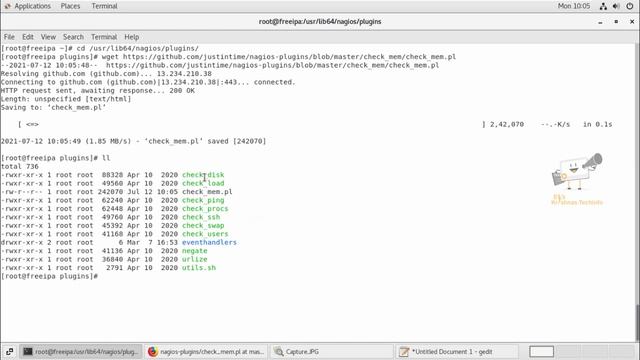Switch to Firefox nagios-plugins taskbar item
This screenshot has height=360, width=640.
point(206,351)
